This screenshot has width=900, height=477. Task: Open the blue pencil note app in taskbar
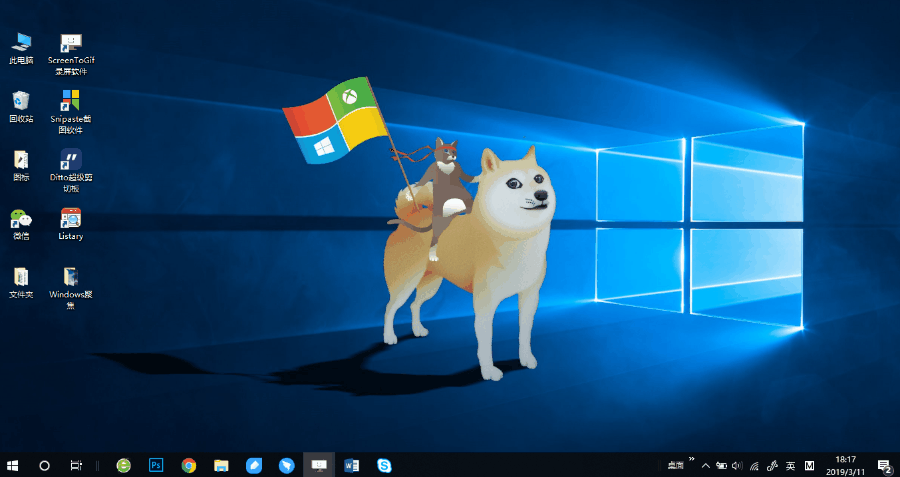[x=254, y=465]
